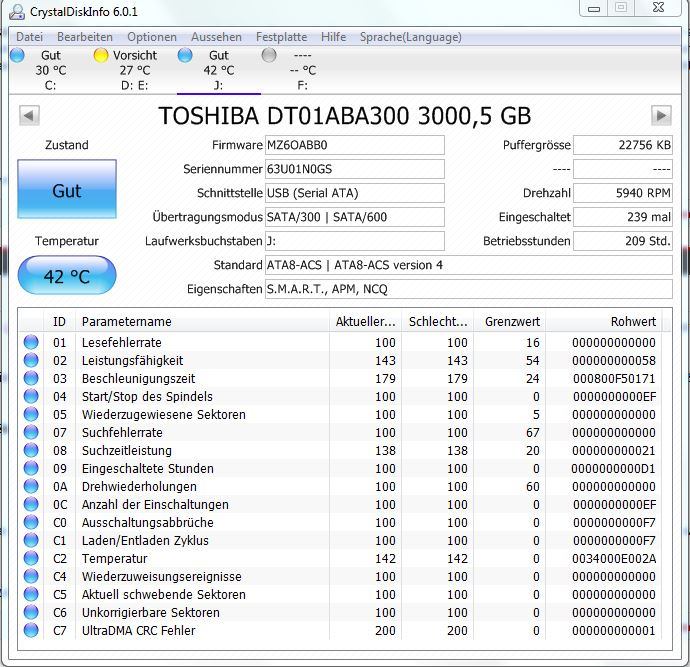Click the Grenzwert column header
The width and height of the screenshot is (690, 667).
[510, 322]
